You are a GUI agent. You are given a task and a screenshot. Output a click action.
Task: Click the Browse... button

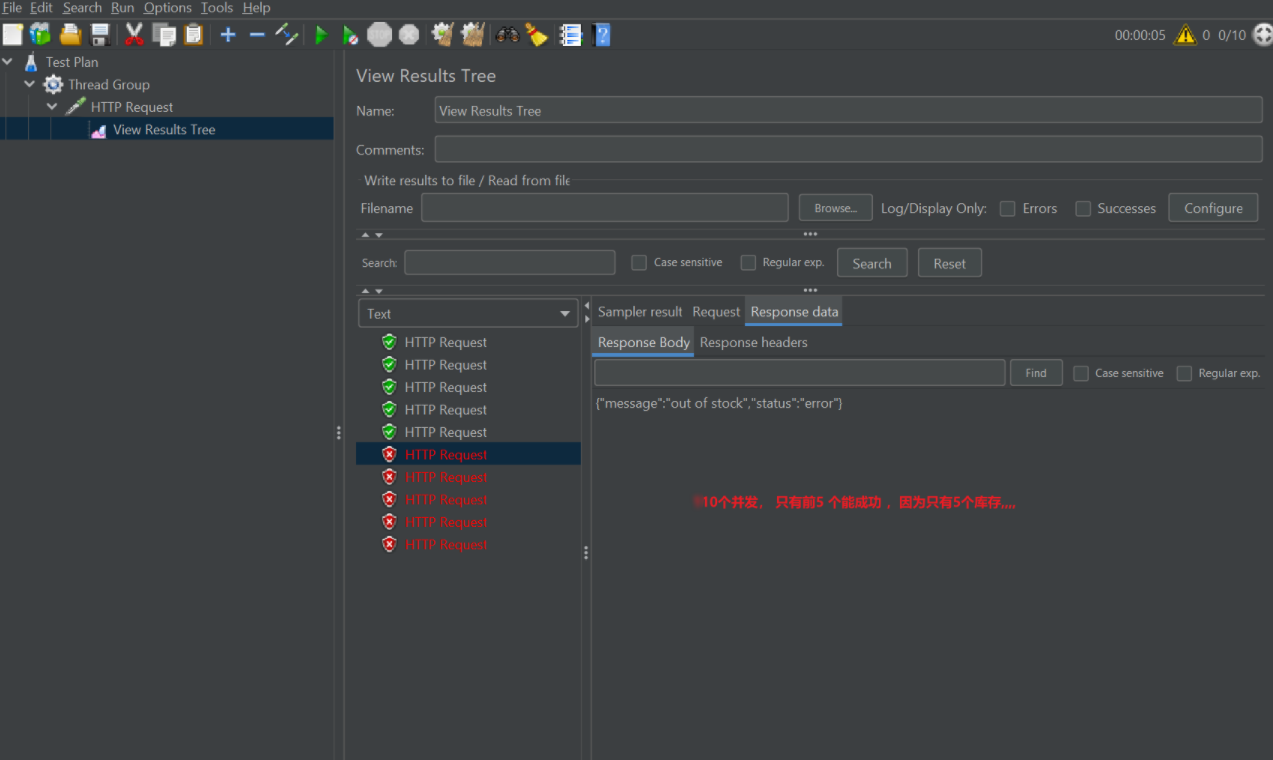coord(836,208)
